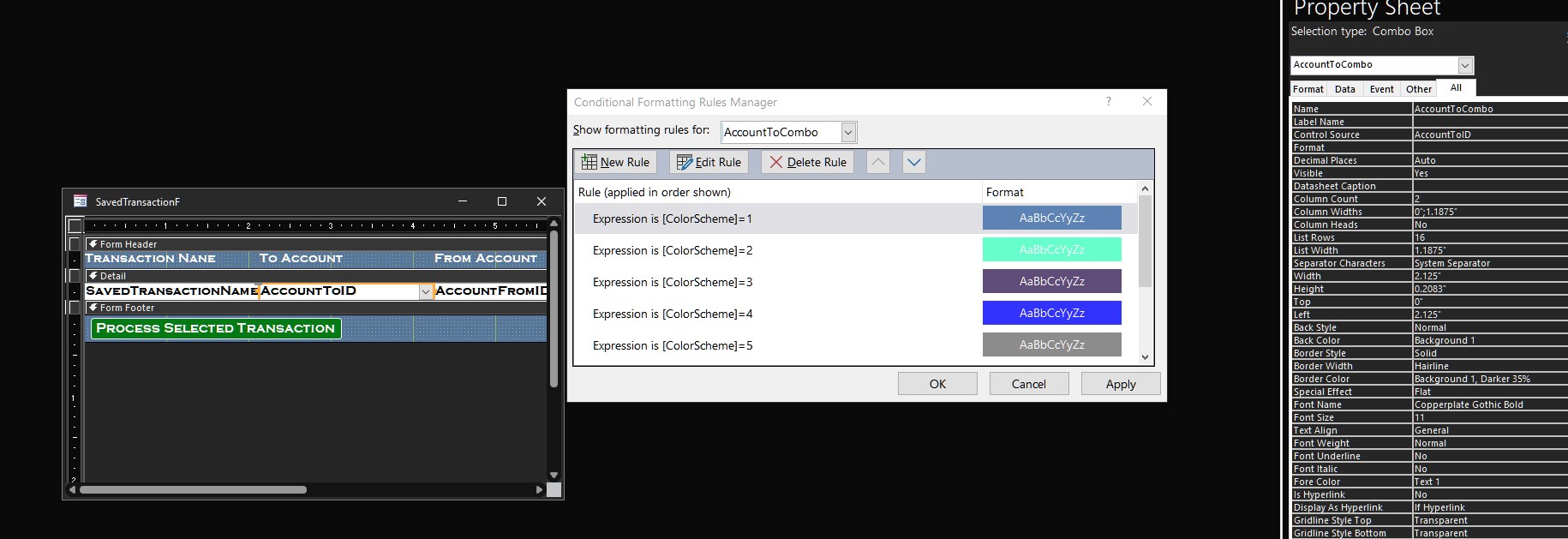The height and width of the screenshot is (539, 1568).
Task: Click the New Rule button
Action: pyautogui.click(x=615, y=162)
